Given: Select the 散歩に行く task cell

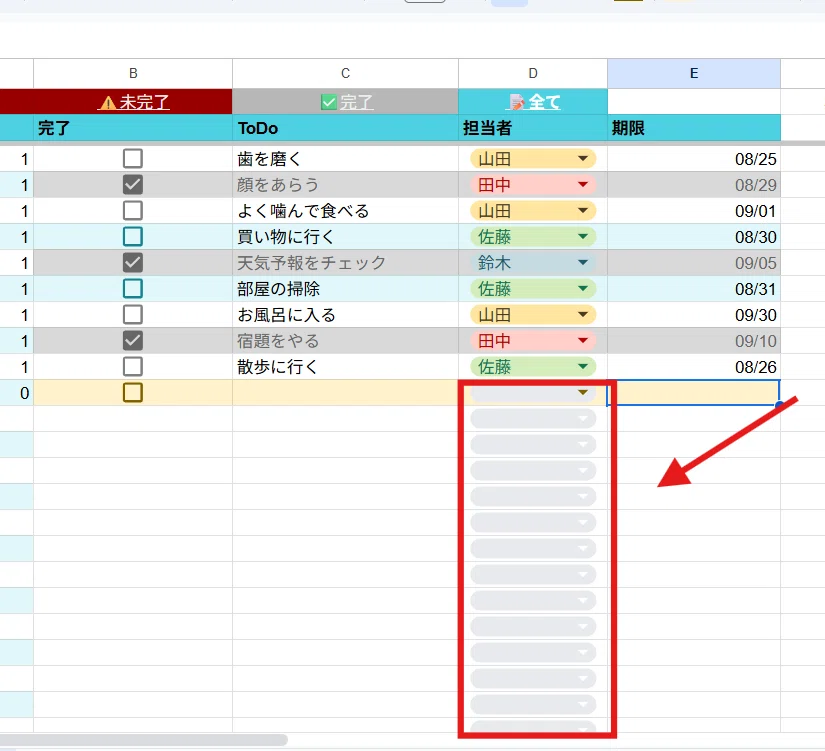Looking at the screenshot, I should click(345, 366).
